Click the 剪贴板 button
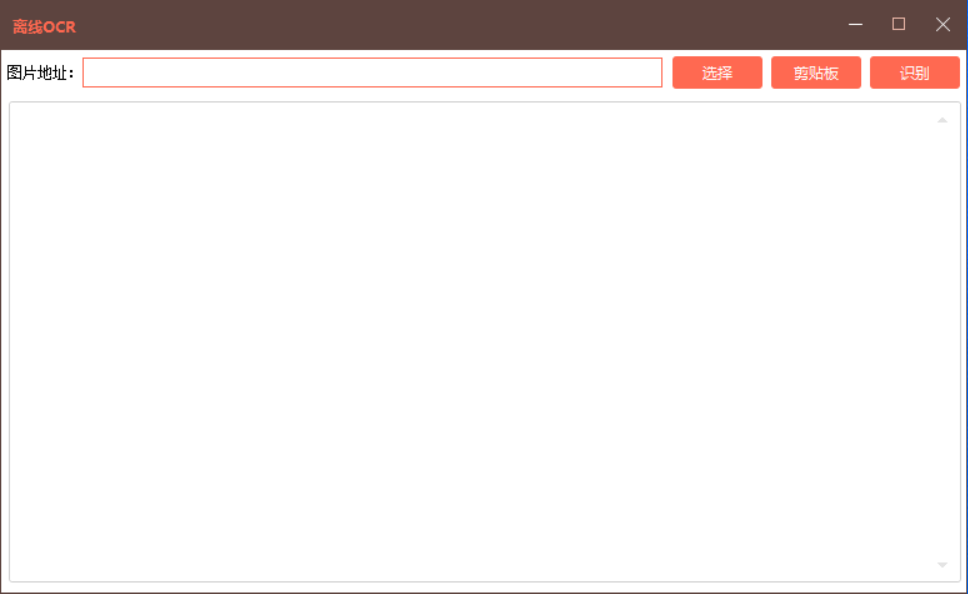The height and width of the screenshot is (594, 968). (x=816, y=73)
